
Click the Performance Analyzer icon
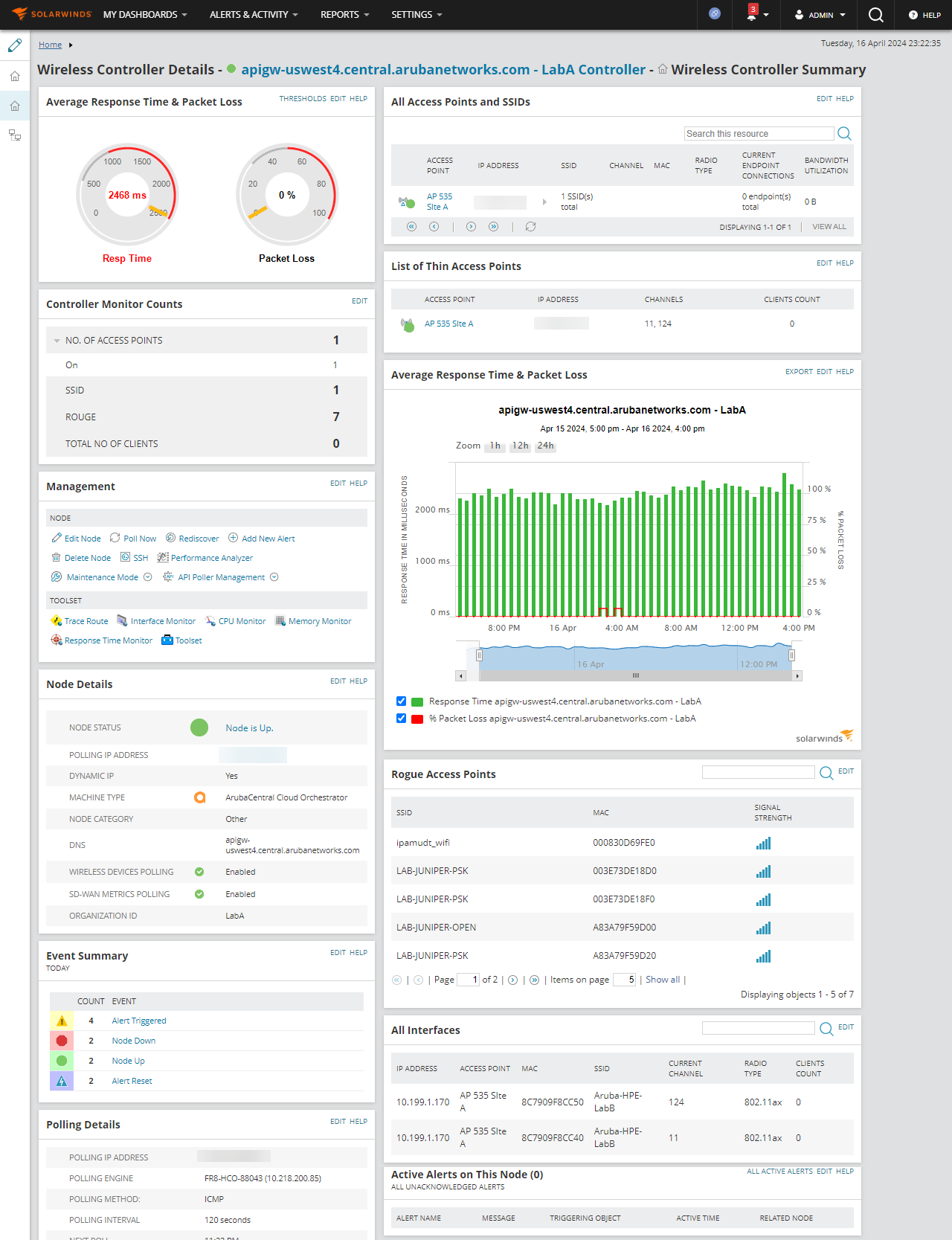click(163, 557)
